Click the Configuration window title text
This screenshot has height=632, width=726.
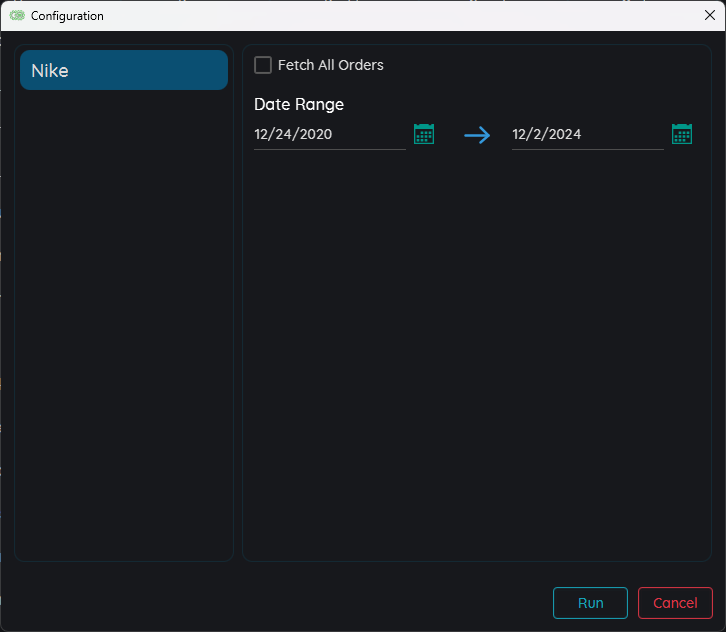pyautogui.click(x=67, y=16)
